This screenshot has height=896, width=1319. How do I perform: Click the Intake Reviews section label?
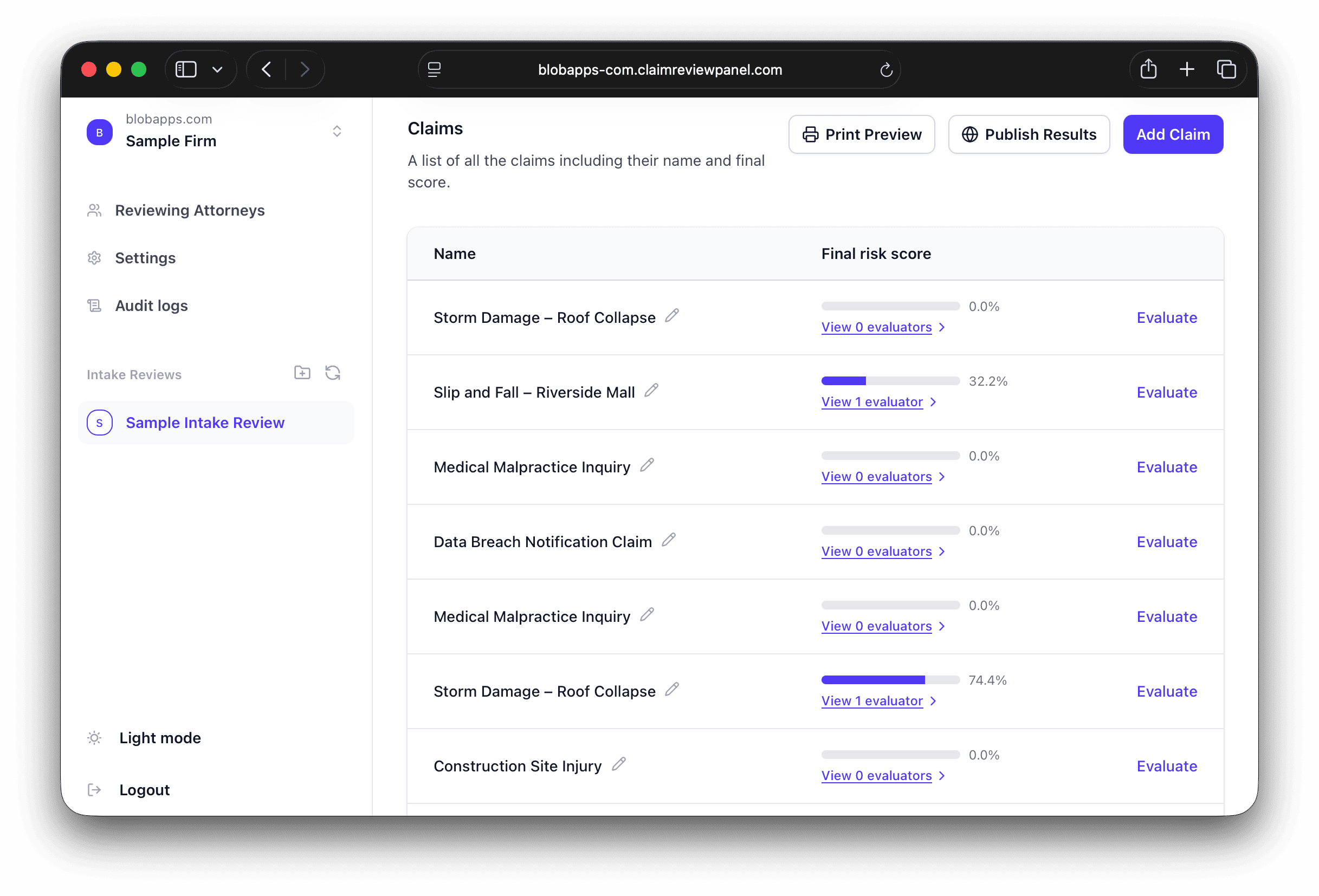(134, 374)
